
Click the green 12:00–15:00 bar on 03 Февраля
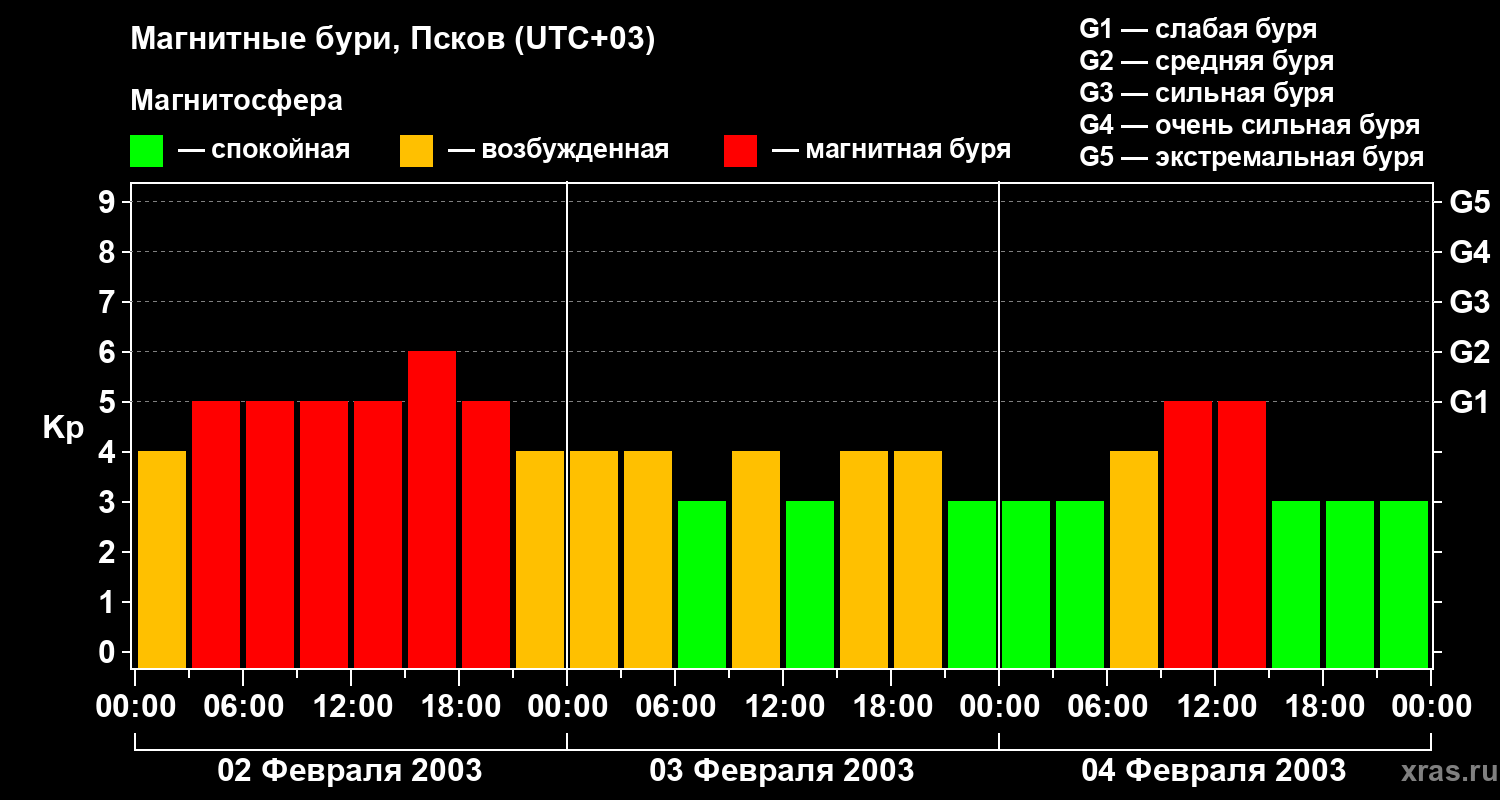(810, 585)
